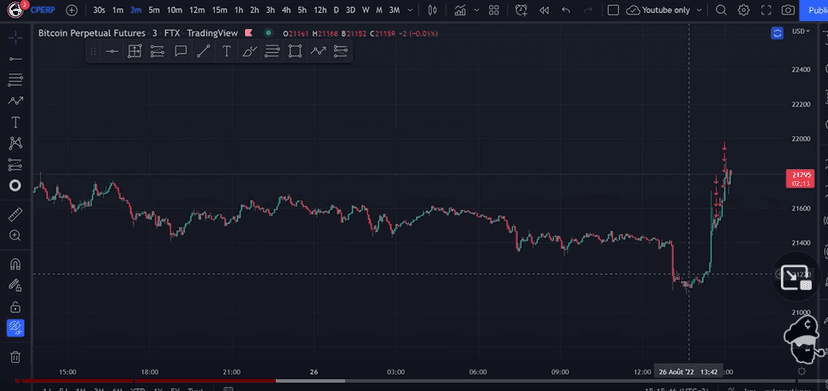The height and width of the screenshot is (391, 828).
Task: Open the candlestick chart style selector
Action: (432, 10)
